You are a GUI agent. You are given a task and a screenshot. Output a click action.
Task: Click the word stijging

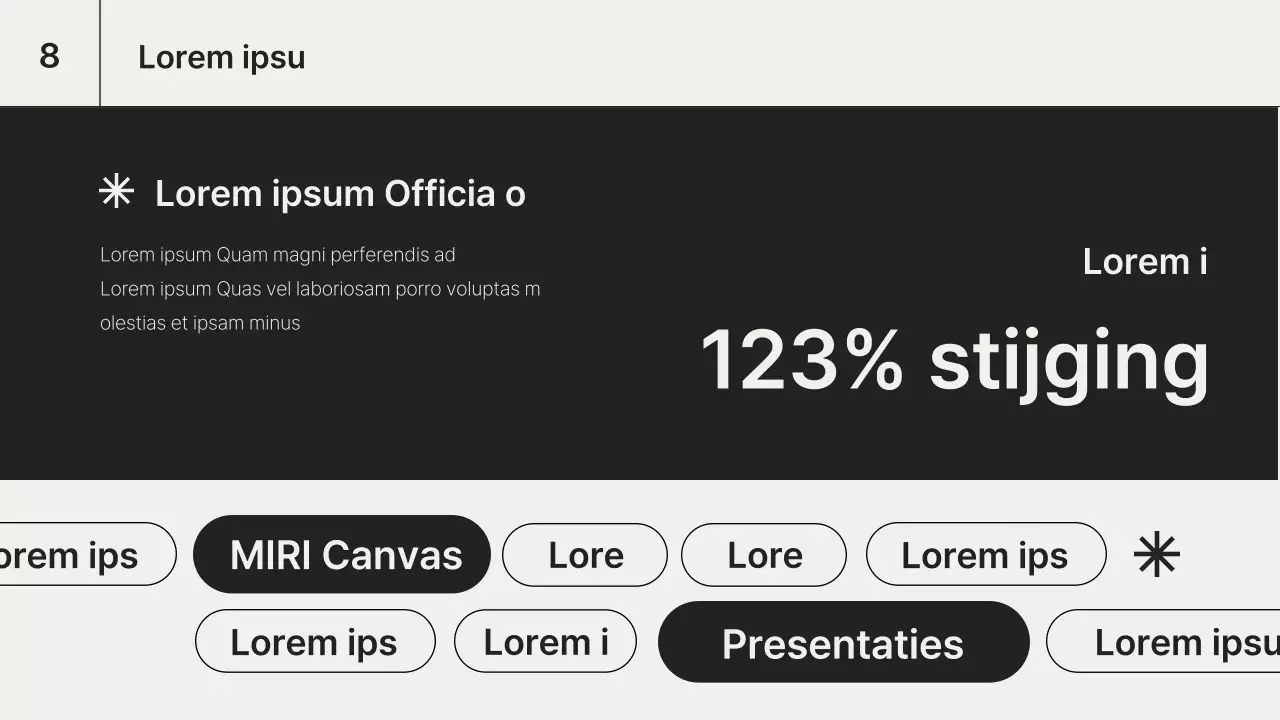[x=1069, y=362]
